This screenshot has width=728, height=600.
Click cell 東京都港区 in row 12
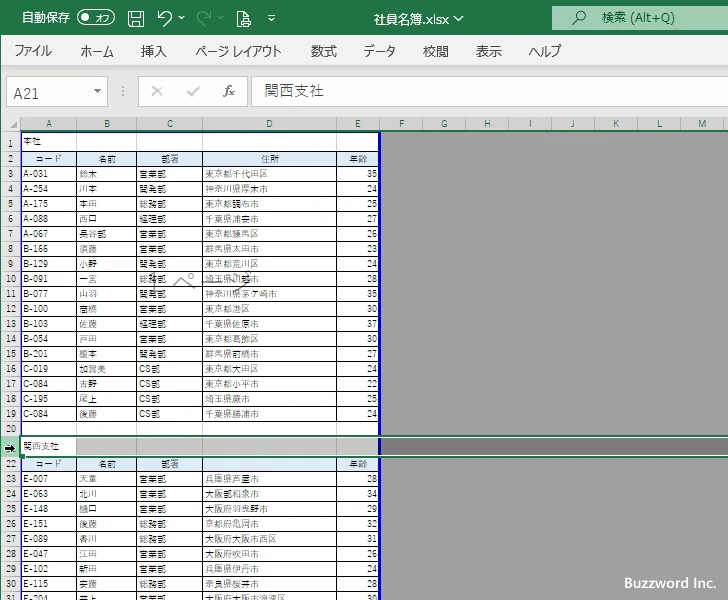[x=269, y=308]
